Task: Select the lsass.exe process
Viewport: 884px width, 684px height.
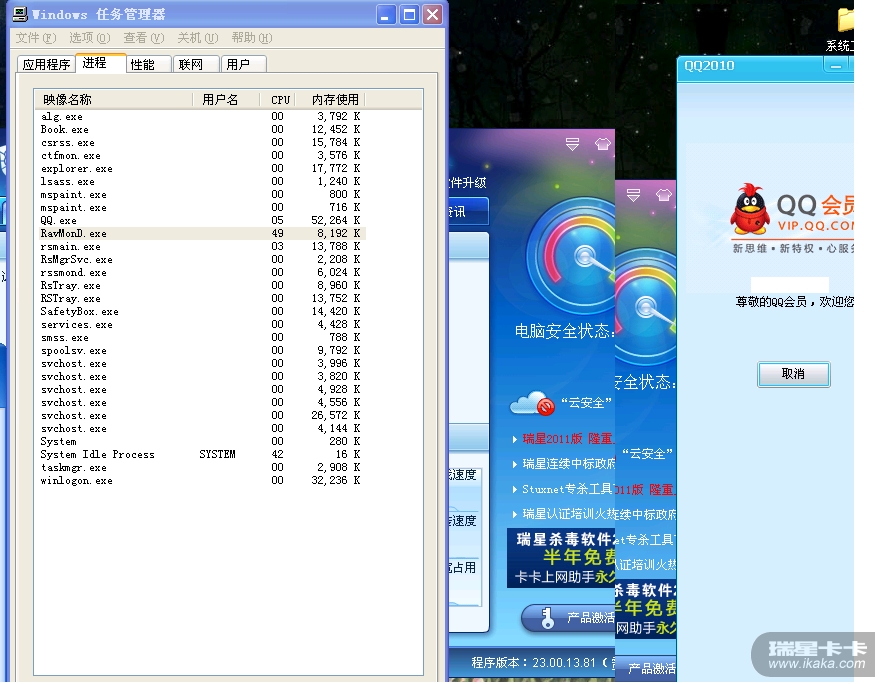Action: pos(201,182)
